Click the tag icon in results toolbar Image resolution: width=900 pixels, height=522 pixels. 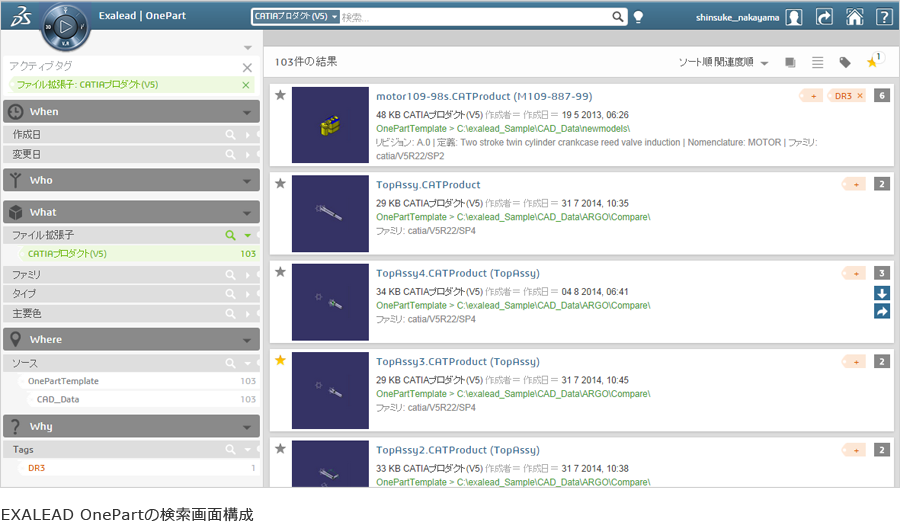click(845, 62)
